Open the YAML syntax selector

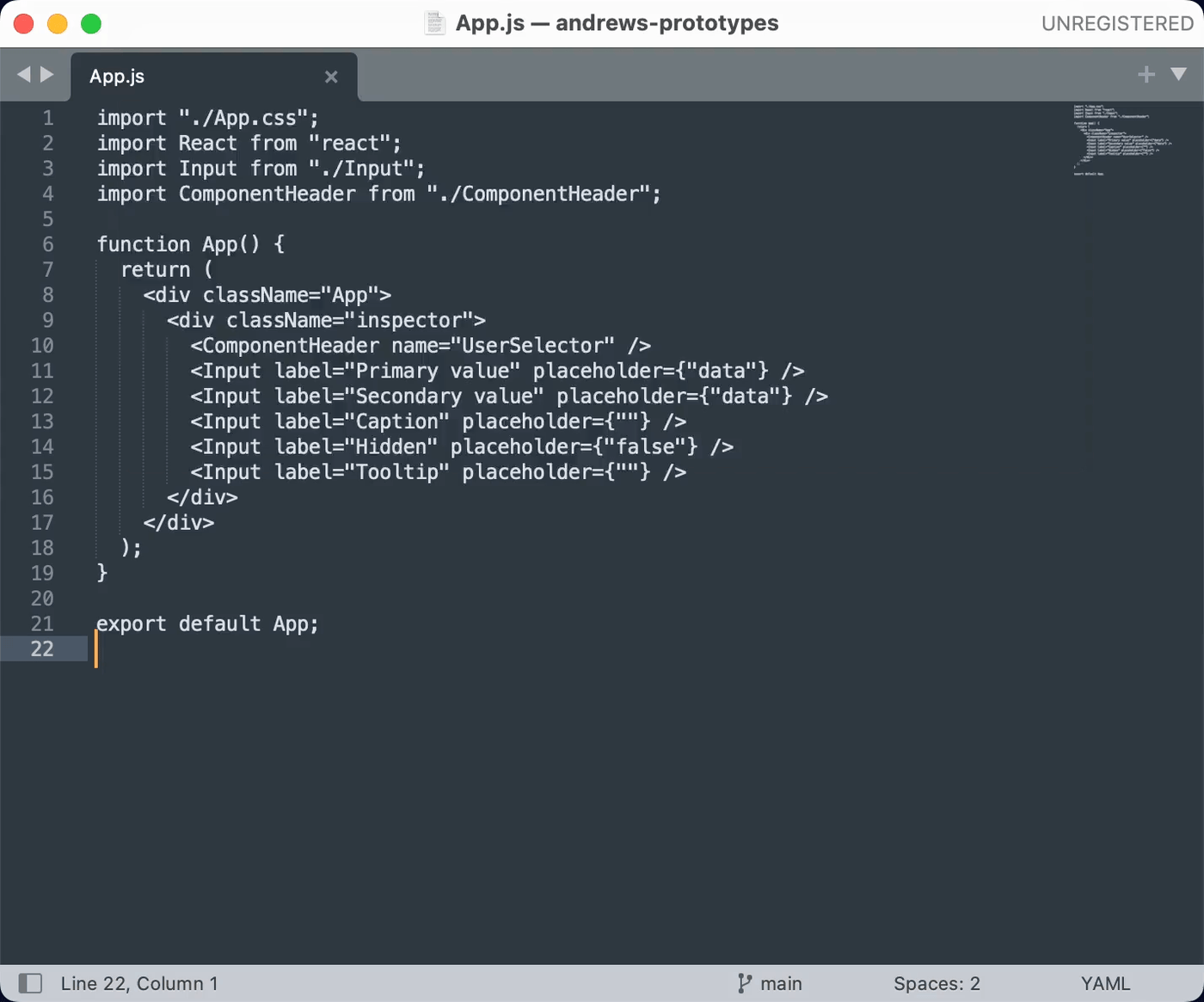click(1106, 983)
